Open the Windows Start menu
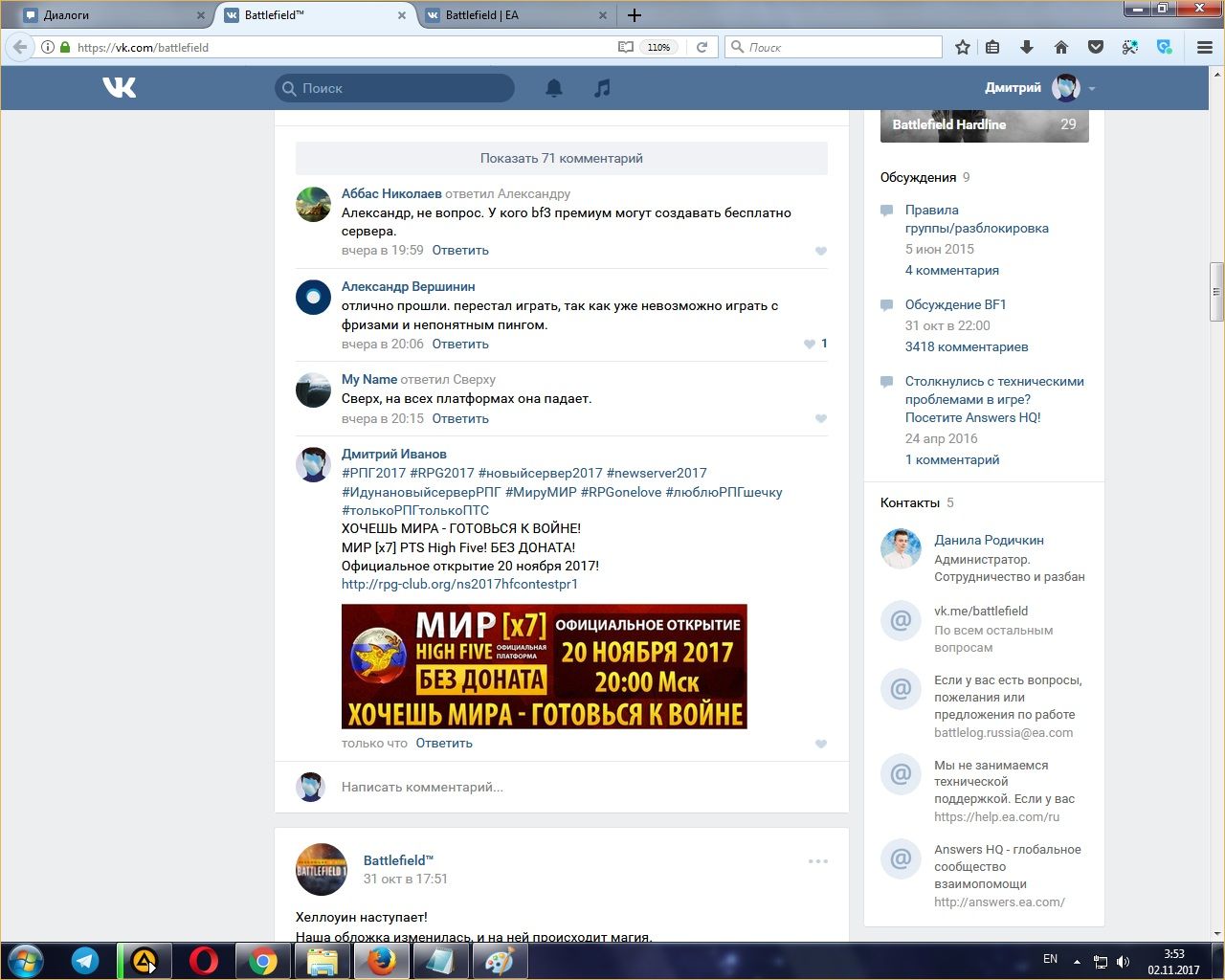This screenshot has height=980, width=1225. point(26,961)
